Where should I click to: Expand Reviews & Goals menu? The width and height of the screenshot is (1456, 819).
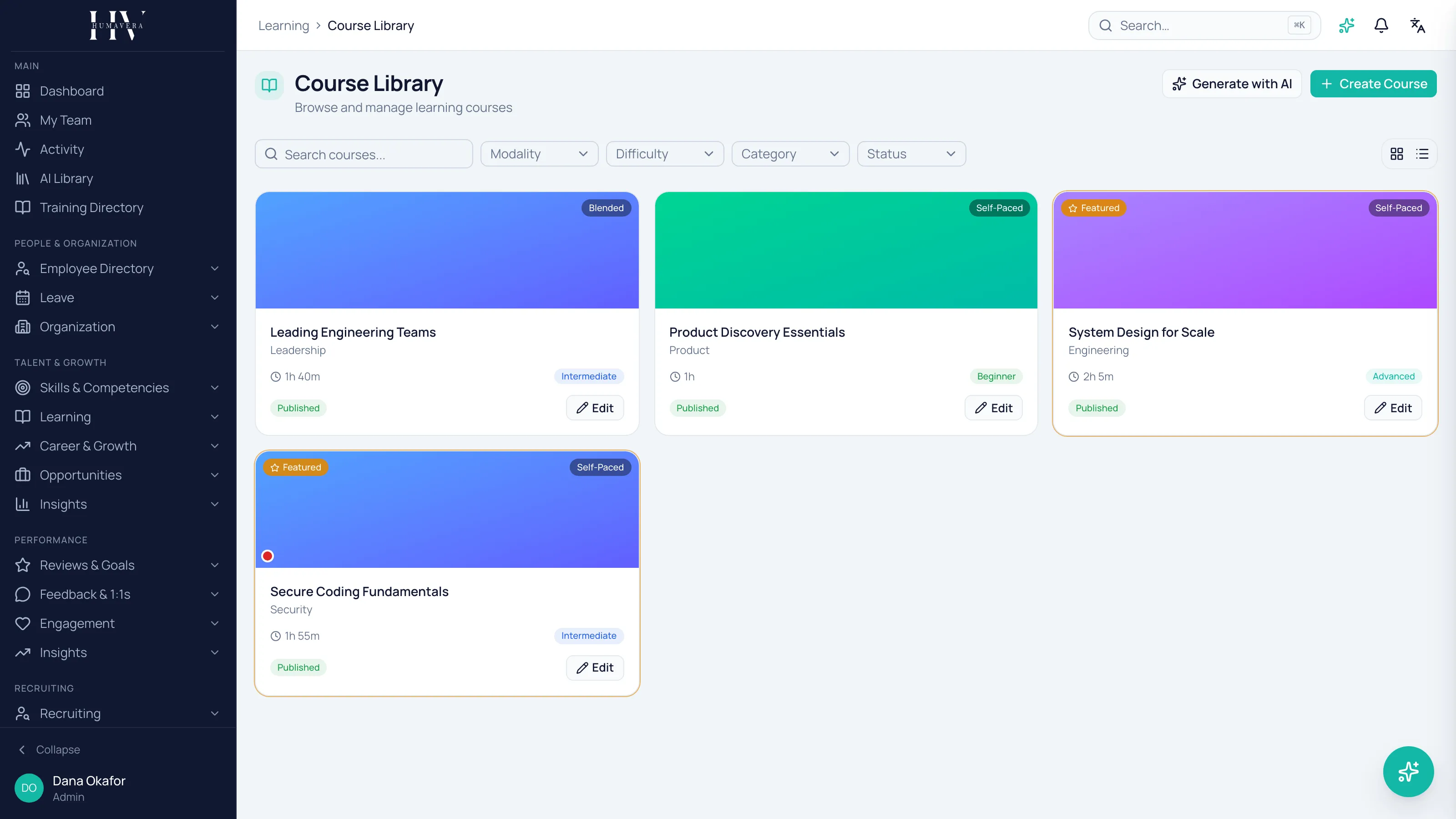[x=117, y=565]
